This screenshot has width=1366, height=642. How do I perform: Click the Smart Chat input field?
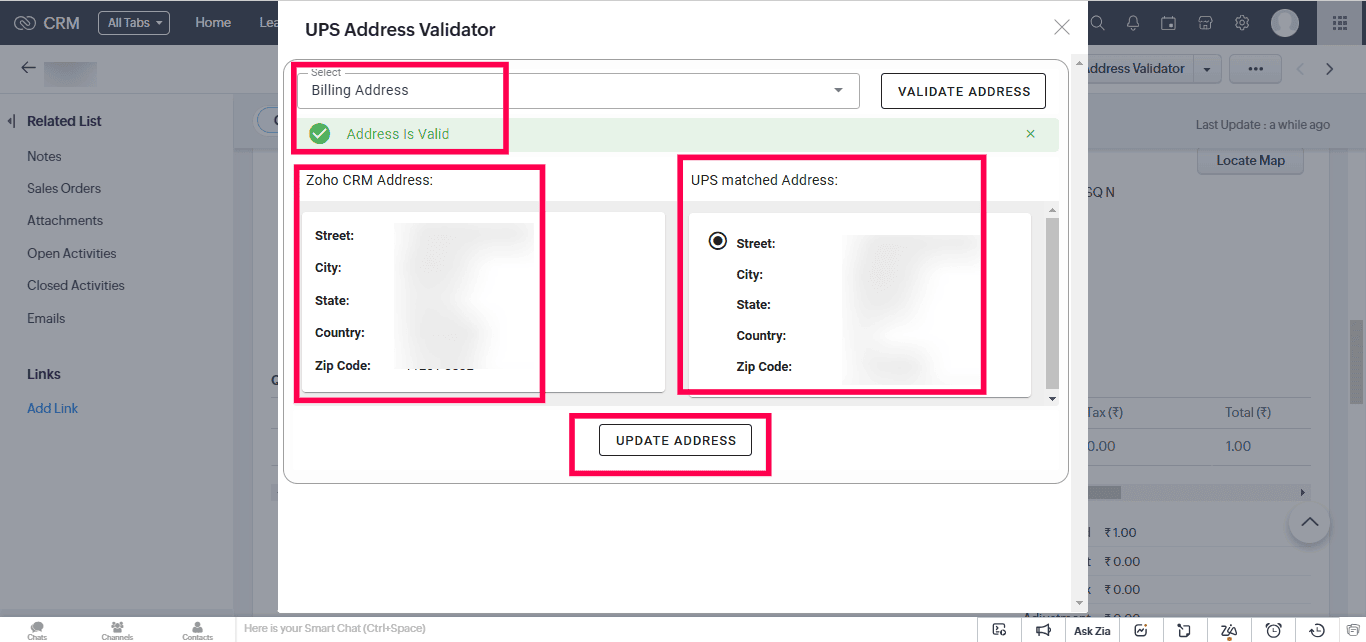click(606, 629)
